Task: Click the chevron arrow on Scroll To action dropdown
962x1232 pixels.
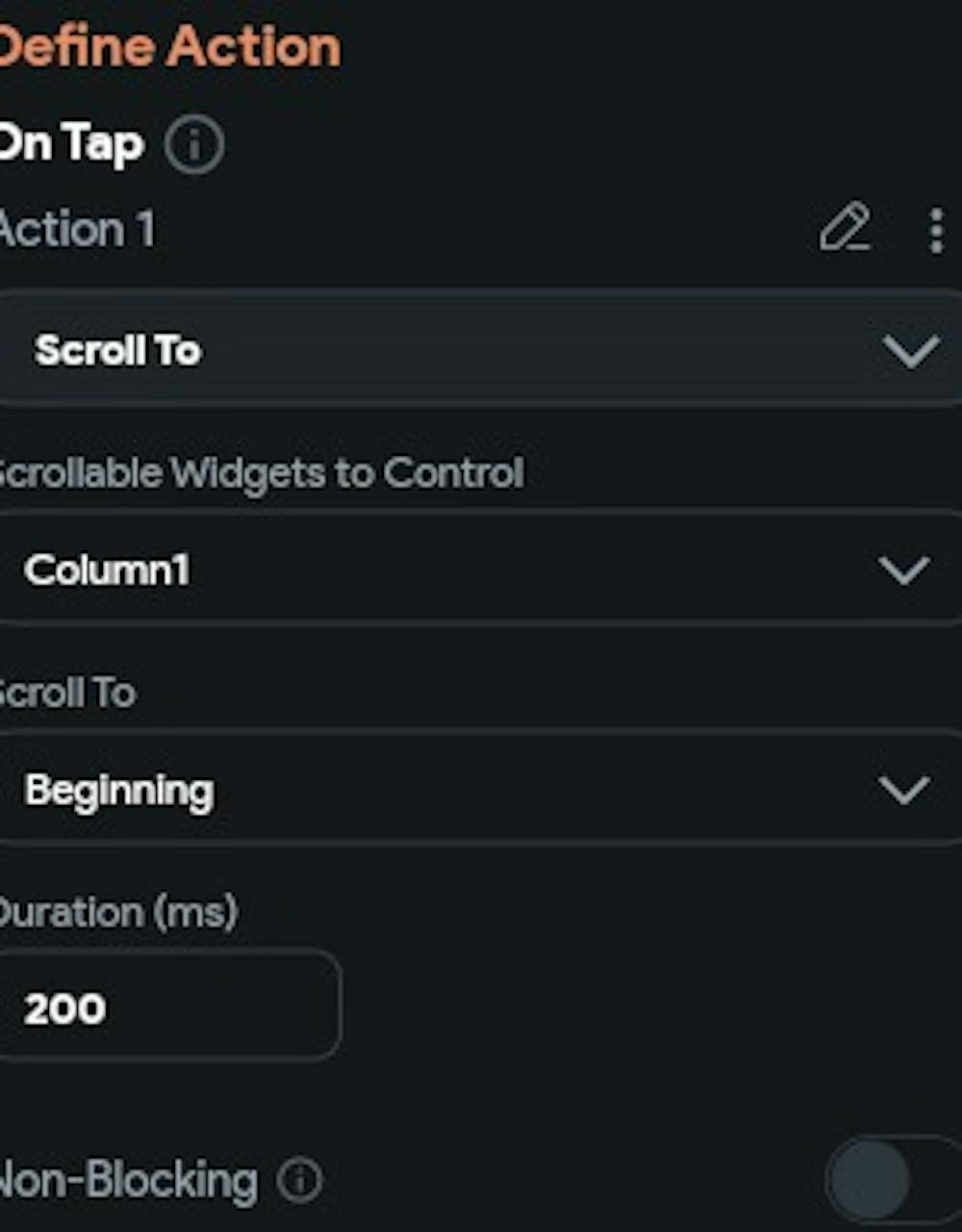Action: pyautogui.click(x=910, y=352)
